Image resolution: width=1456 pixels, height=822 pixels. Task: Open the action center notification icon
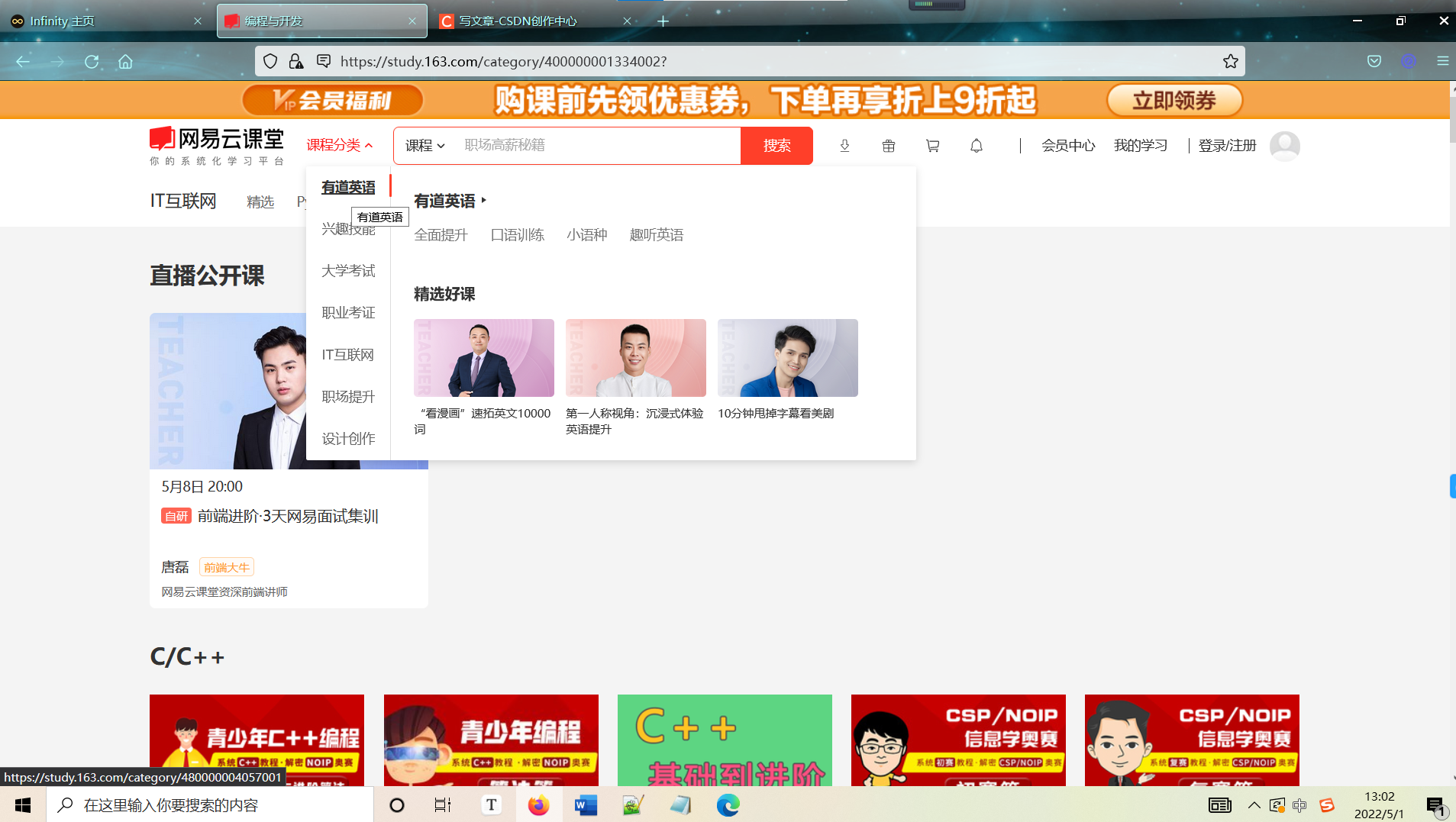pos(1435,805)
